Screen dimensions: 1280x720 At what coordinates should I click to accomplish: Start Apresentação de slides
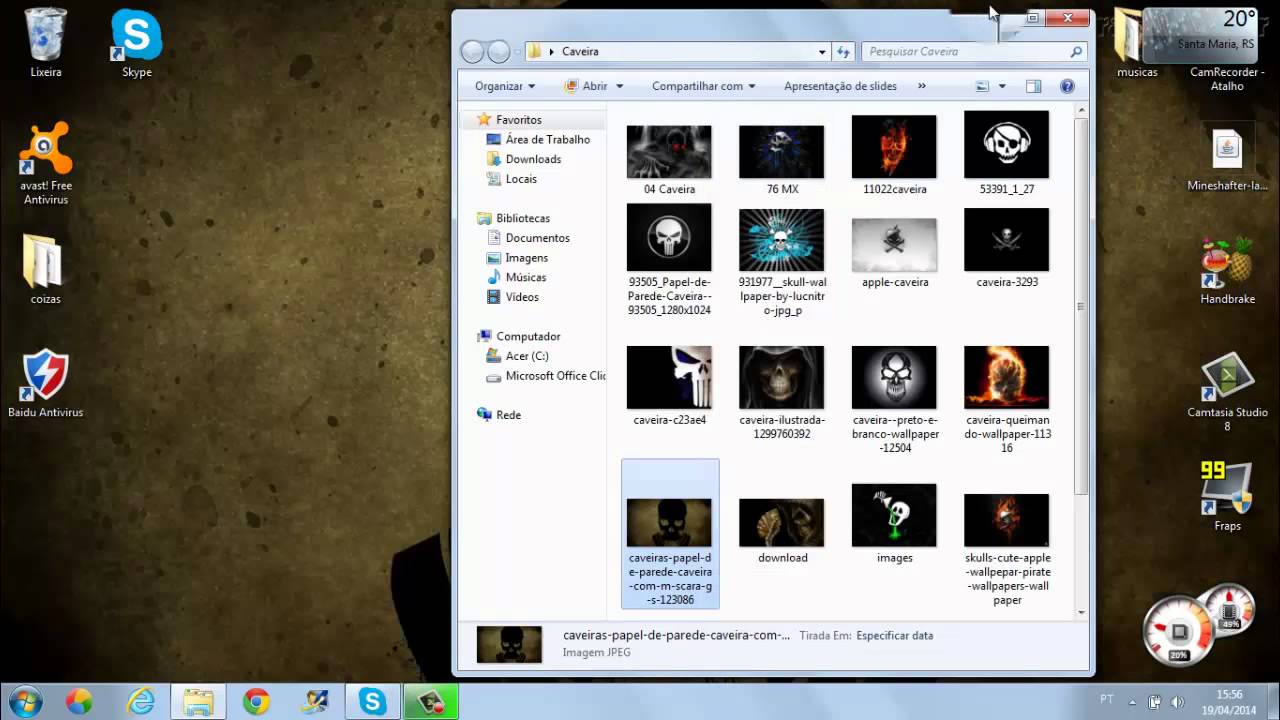point(839,86)
